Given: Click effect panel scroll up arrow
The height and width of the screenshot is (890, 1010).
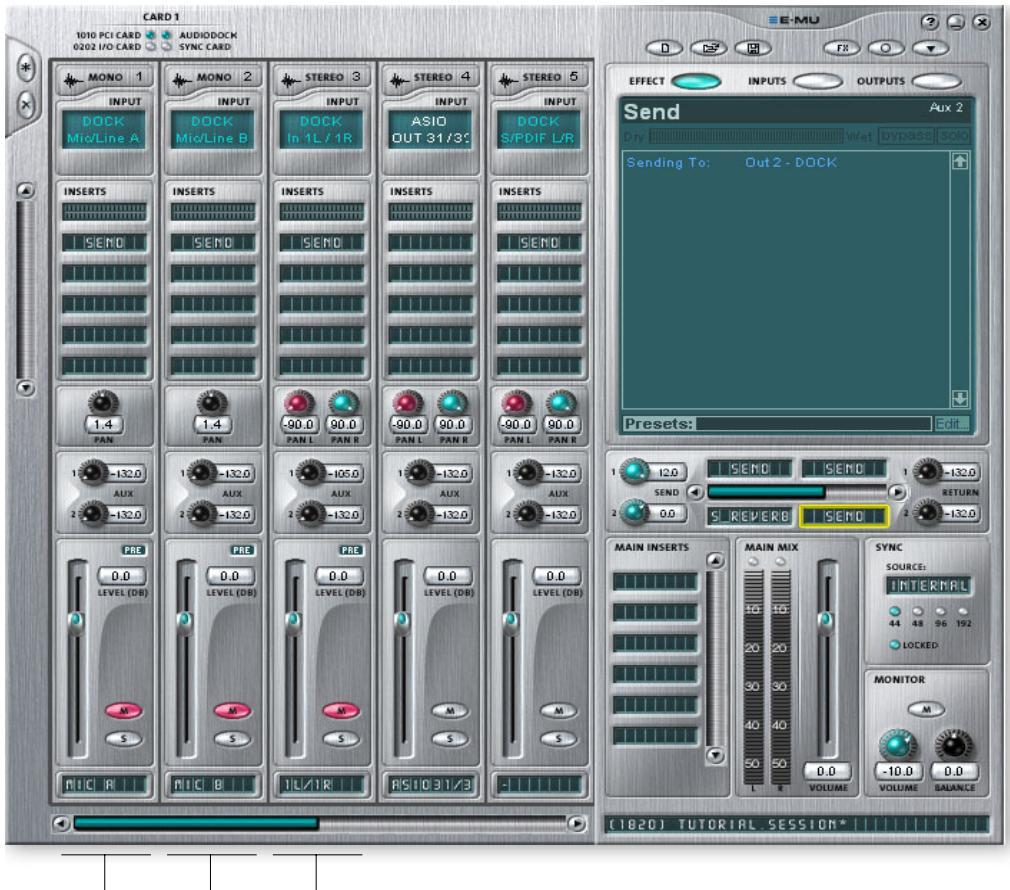Looking at the screenshot, I should tap(960, 161).
